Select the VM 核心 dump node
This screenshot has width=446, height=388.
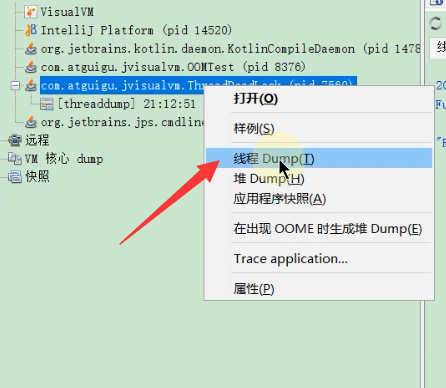pyautogui.click(x=64, y=158)
